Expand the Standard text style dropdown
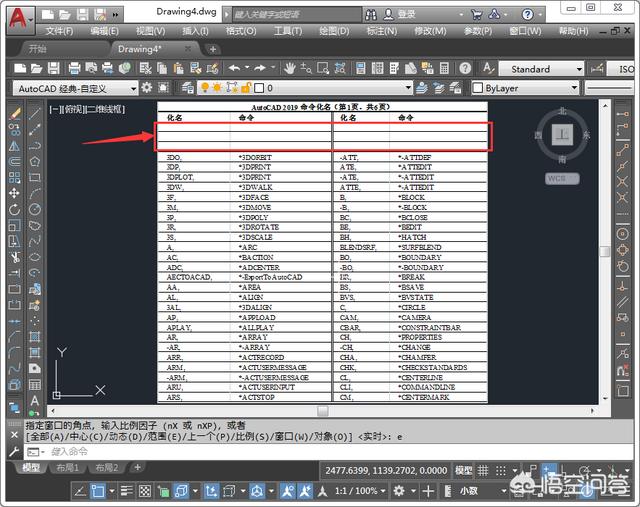Viewport: 640px width, 507px height. point(579,69)
